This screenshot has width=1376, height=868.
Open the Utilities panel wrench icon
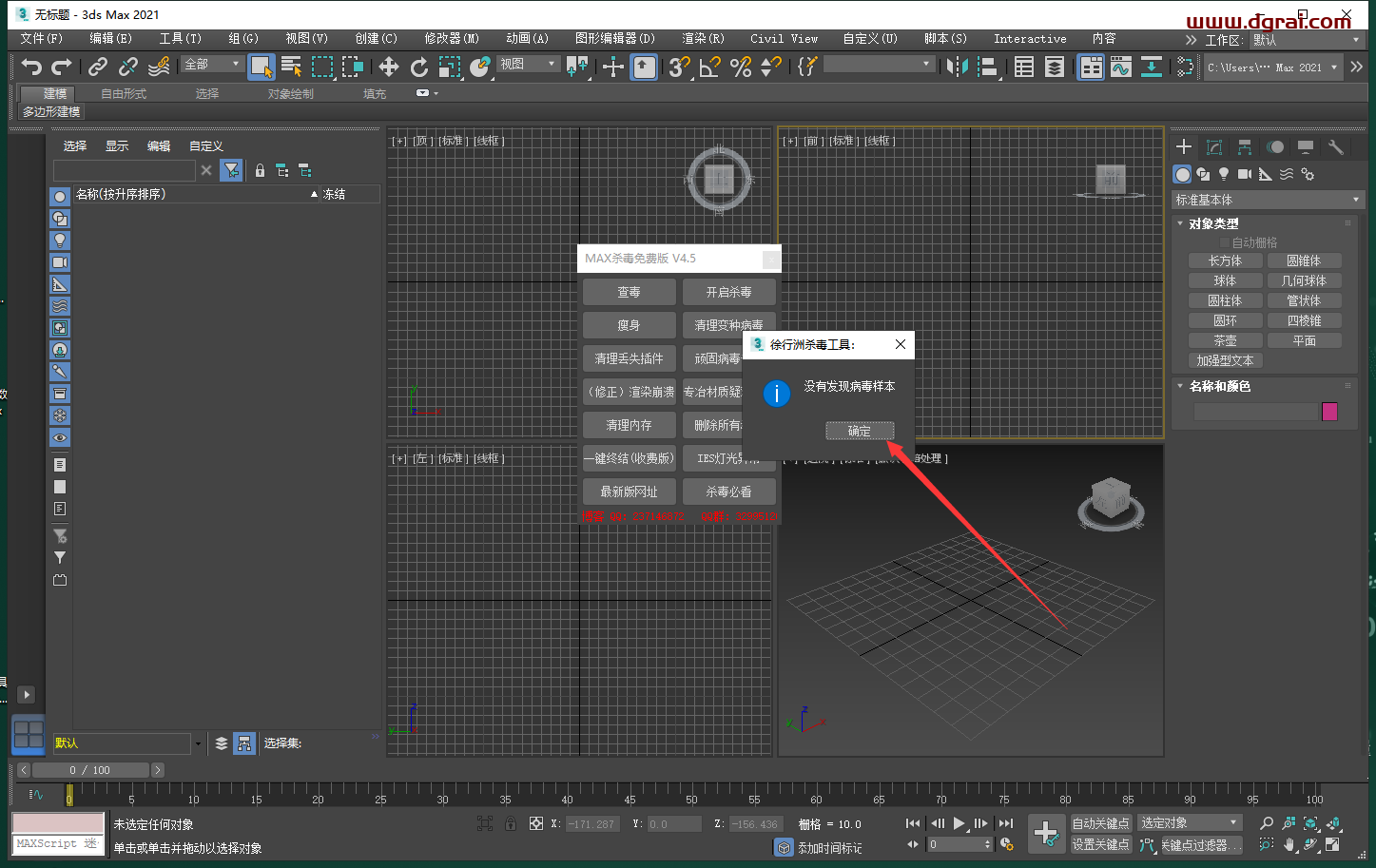(x=1335, y=146)
